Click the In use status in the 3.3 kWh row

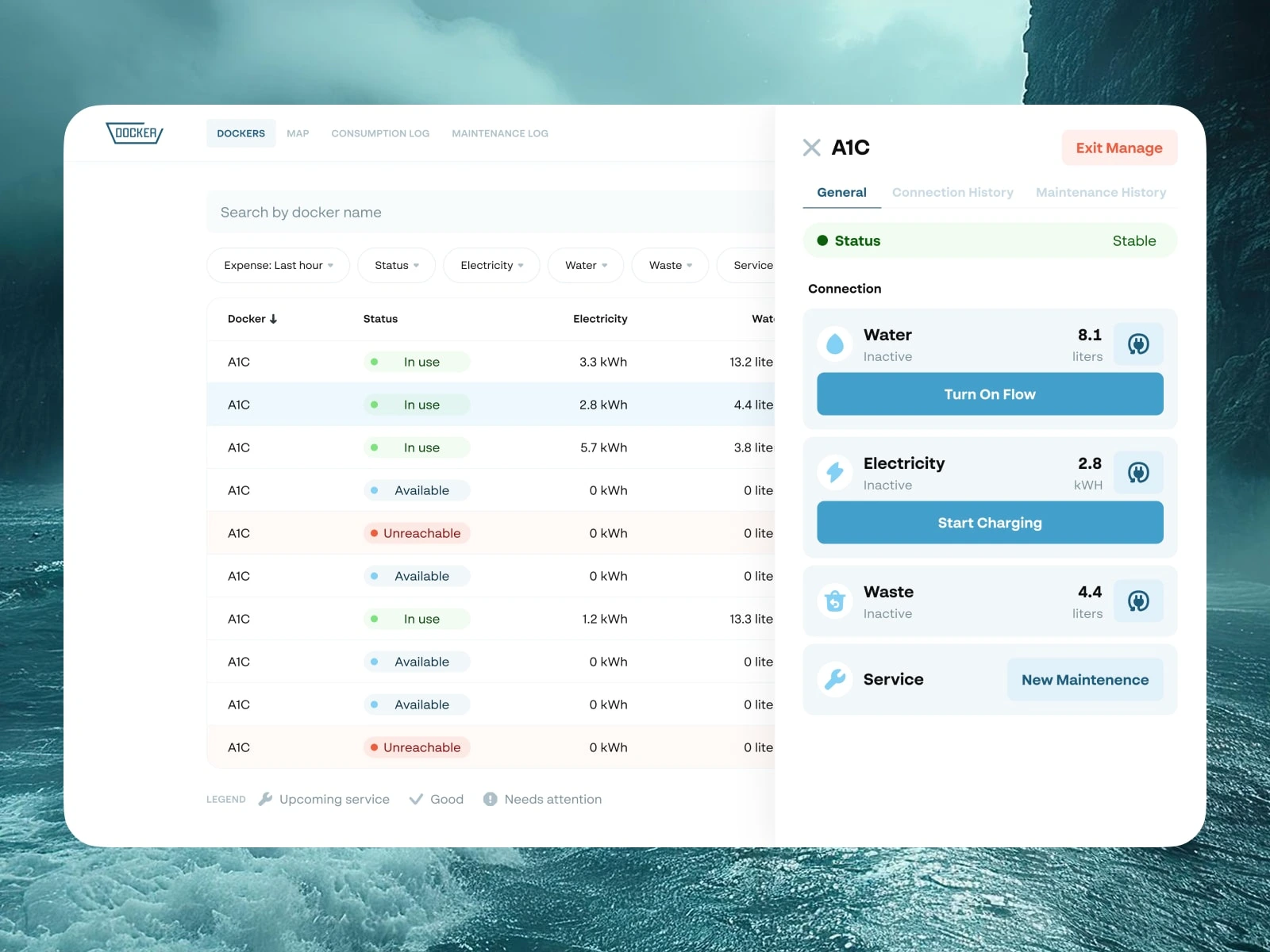pyautogui.click(x=417, y=362)
